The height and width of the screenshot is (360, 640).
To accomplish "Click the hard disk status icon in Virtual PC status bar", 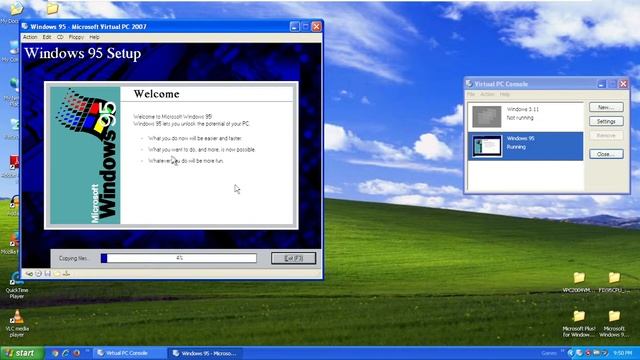I will click(x=29, y=273).
